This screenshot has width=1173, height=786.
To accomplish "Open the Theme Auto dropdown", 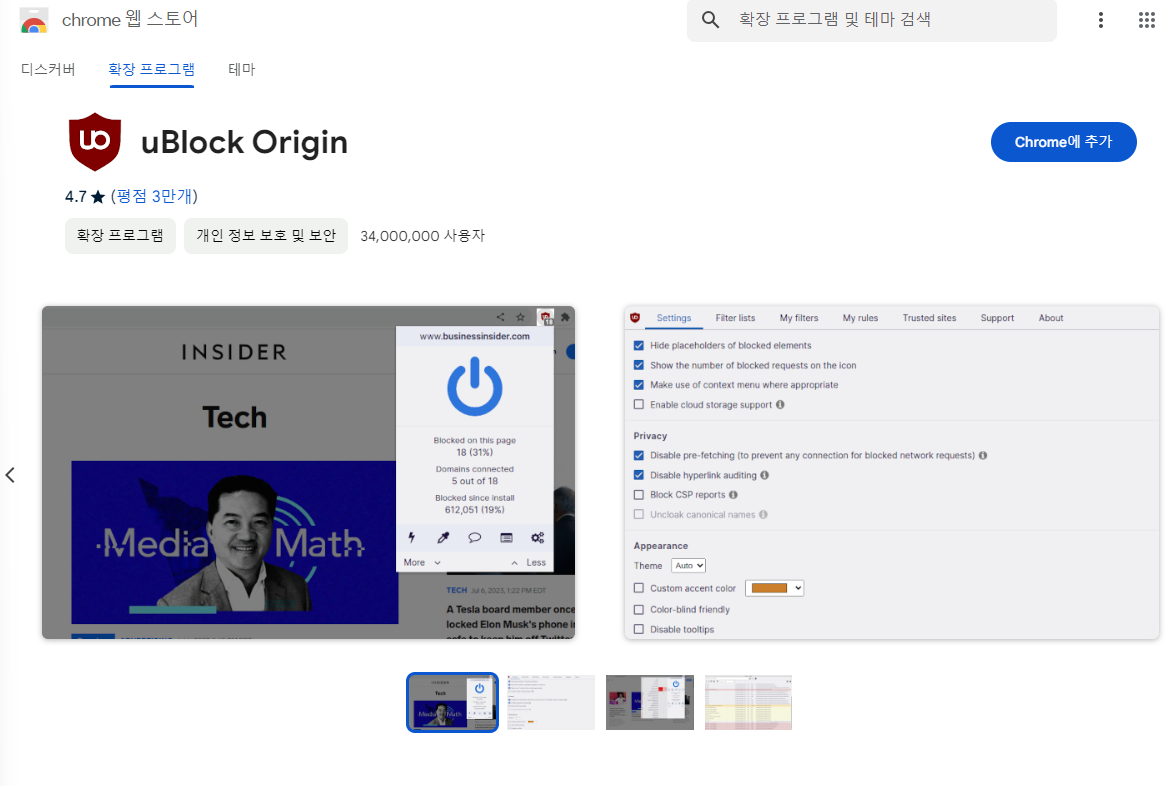I will 688,566.
